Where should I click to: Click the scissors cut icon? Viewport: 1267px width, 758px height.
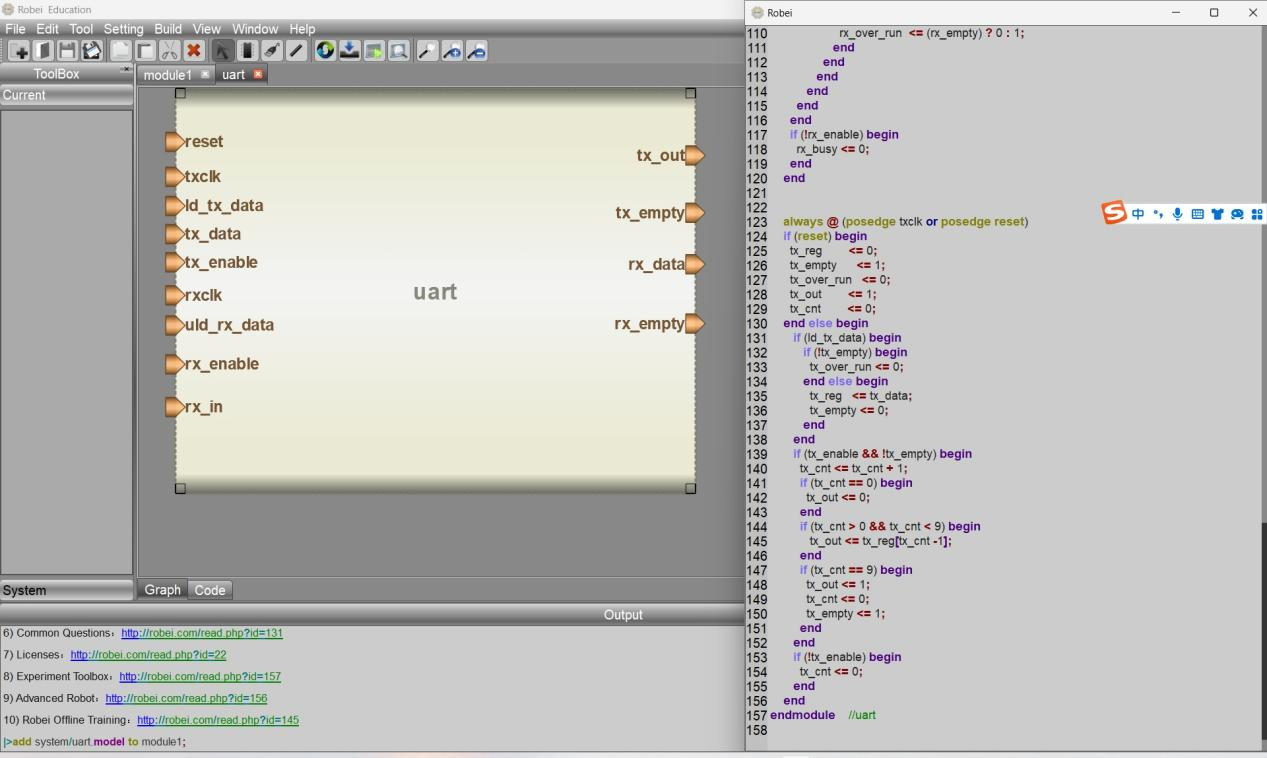[169, 51]
